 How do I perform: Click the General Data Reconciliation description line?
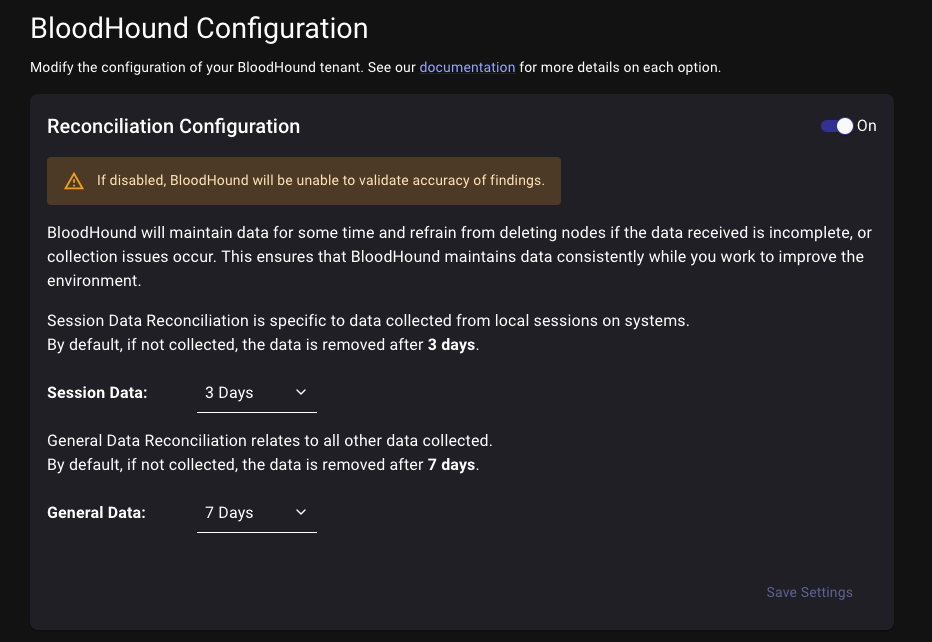[270, 441]
